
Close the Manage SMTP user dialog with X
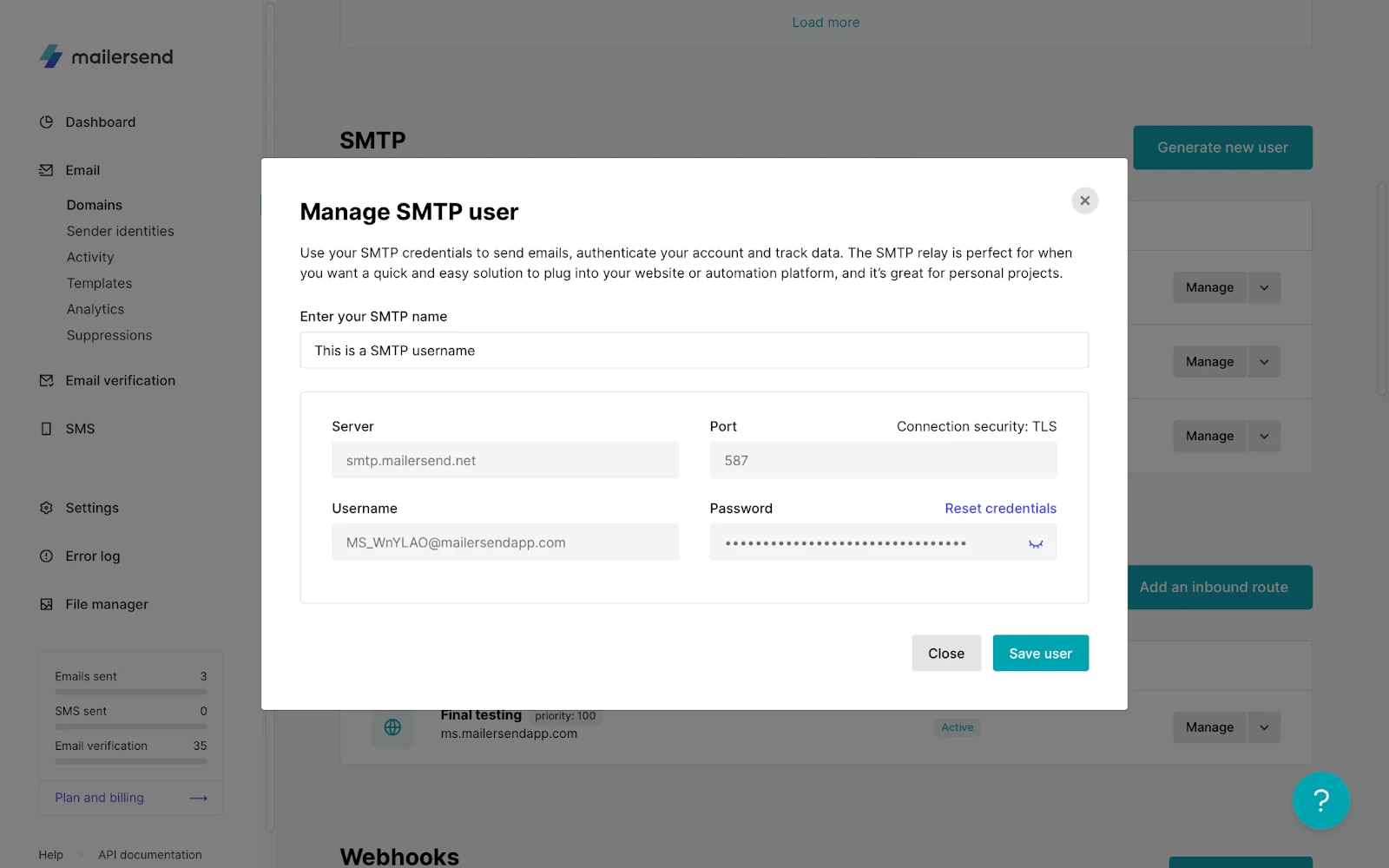point(1084,201)
